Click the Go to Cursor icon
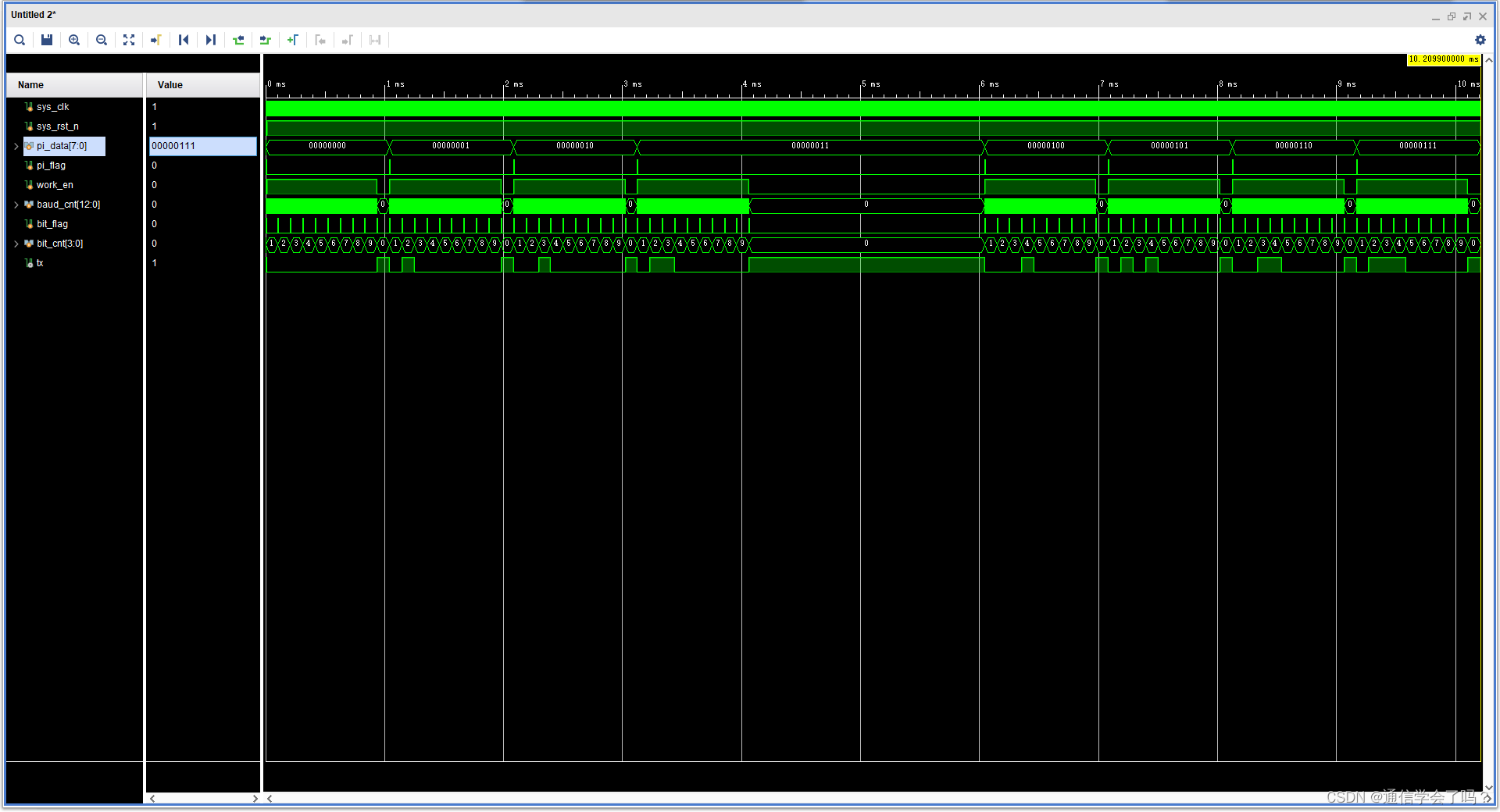 point(156,40)
